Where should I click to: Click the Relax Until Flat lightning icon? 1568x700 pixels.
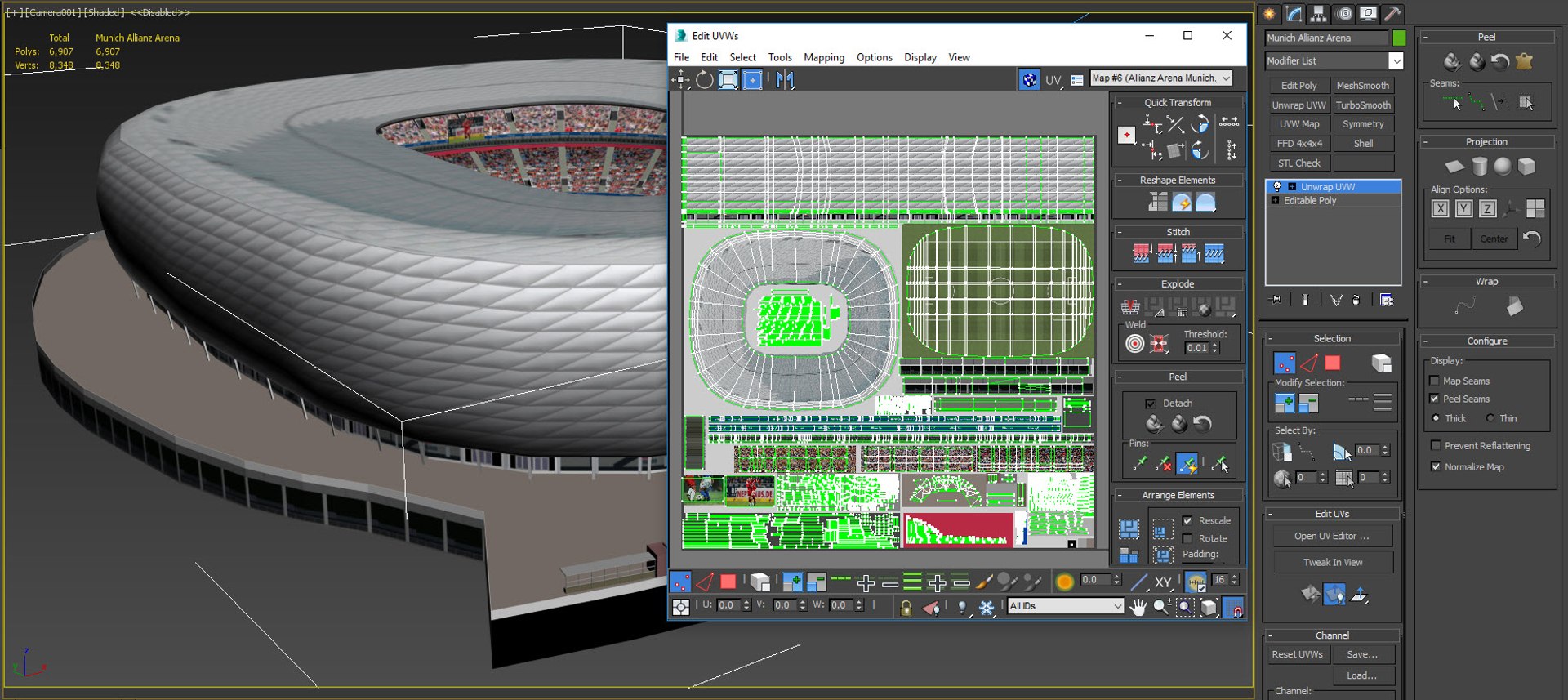1182,202
